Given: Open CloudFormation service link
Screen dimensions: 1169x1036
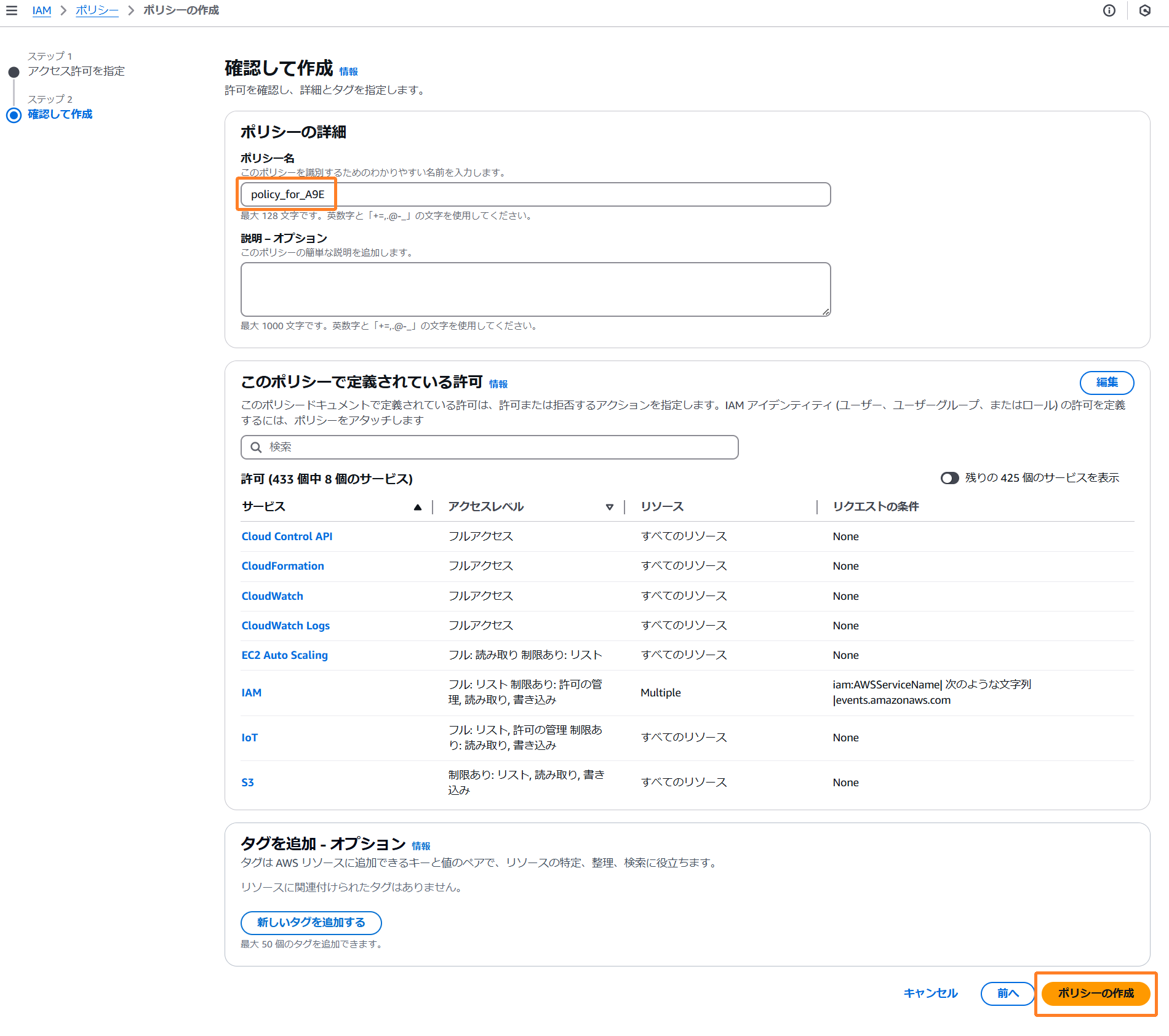Looking at the screenshot, I should point(282,566).
